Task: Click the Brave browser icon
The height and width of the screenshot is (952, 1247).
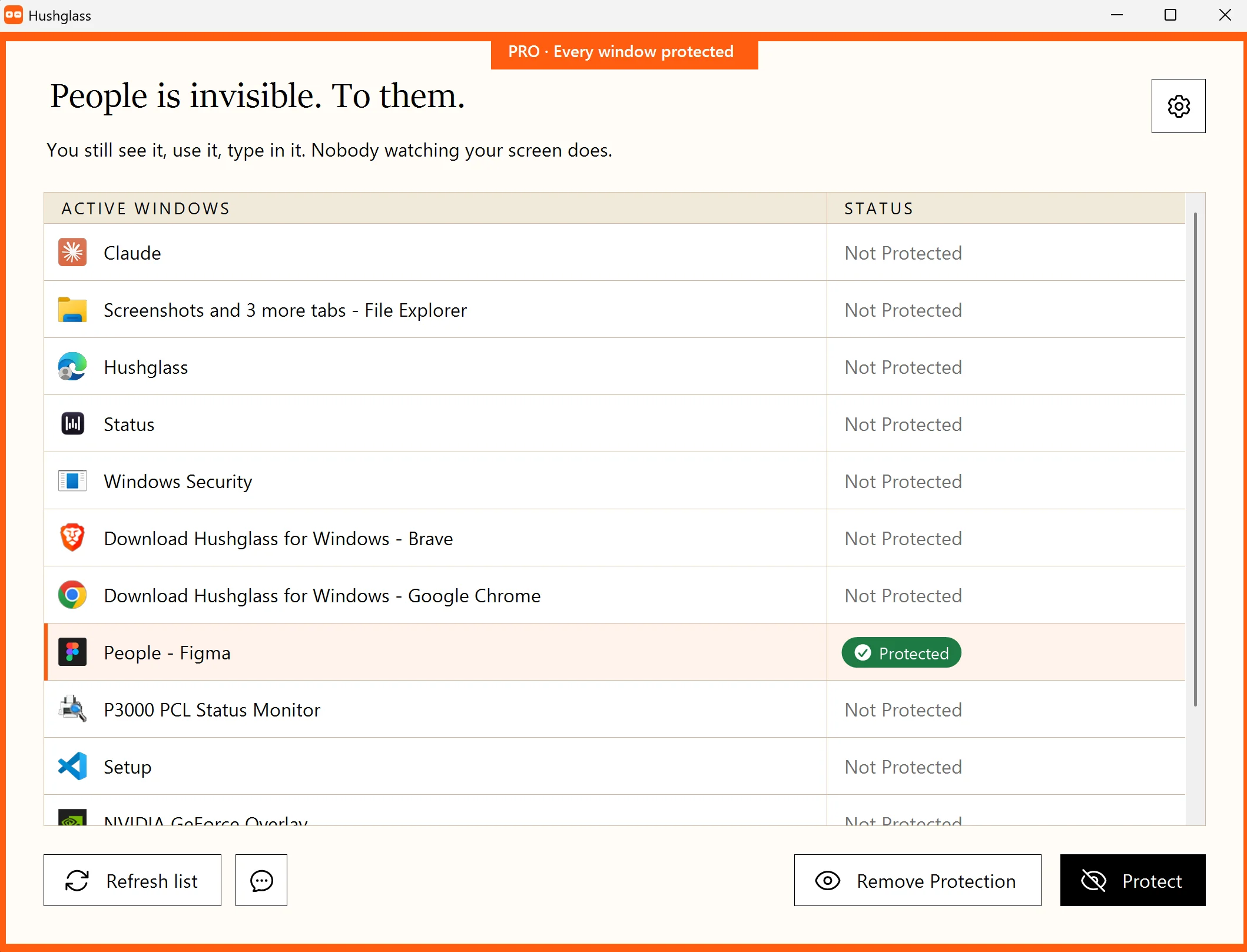Action: tap(72, 538)
